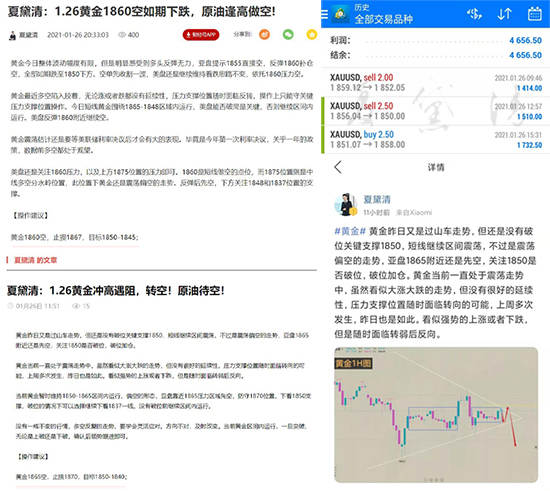This screenshot has height=491, width=550.
Task: Click the 2021.01.26 09:46 trade timestamp
Action: coord(518,78)
